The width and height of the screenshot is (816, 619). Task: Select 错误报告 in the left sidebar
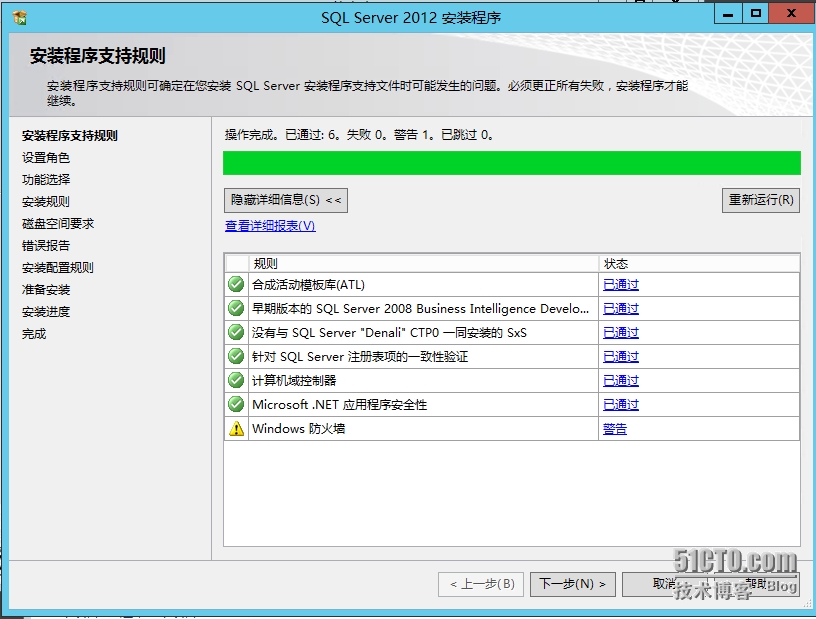[x=46, y=246]
